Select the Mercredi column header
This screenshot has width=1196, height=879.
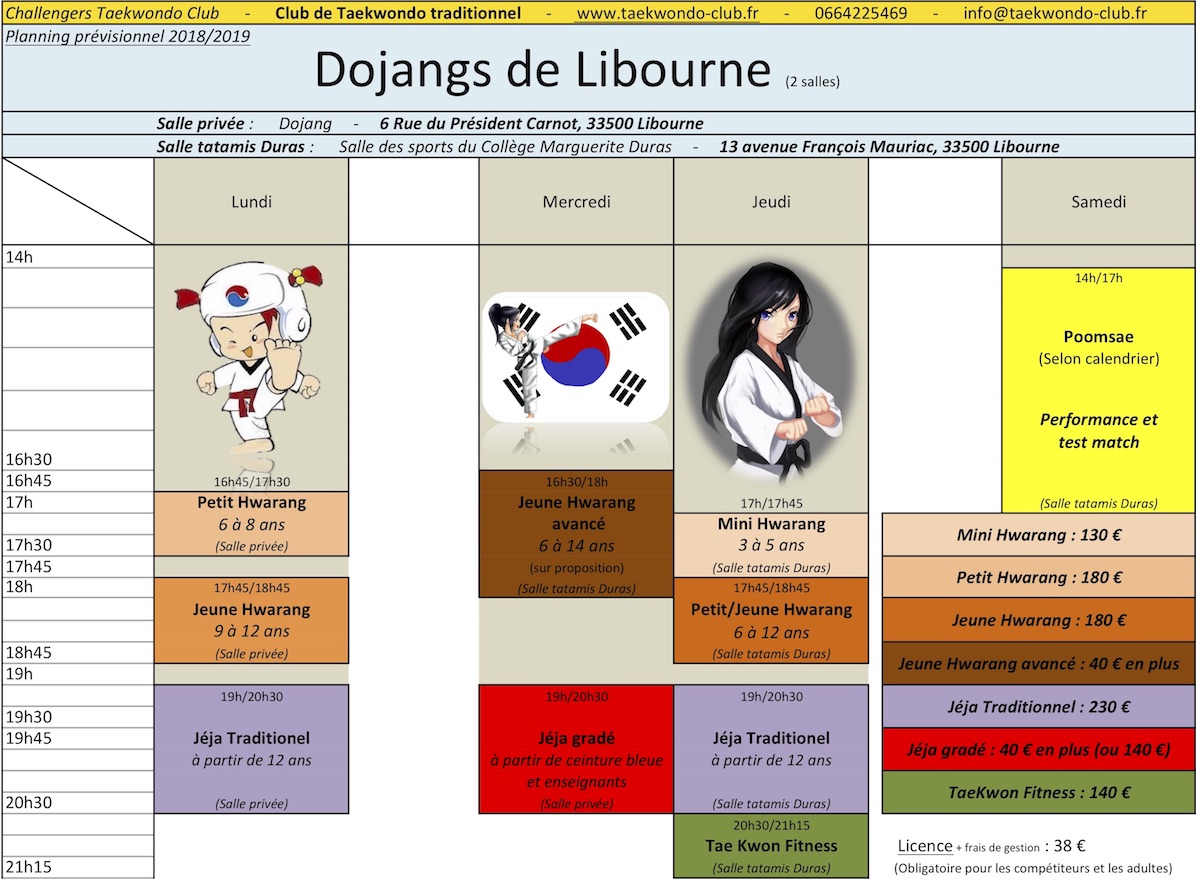coord(576,202)
